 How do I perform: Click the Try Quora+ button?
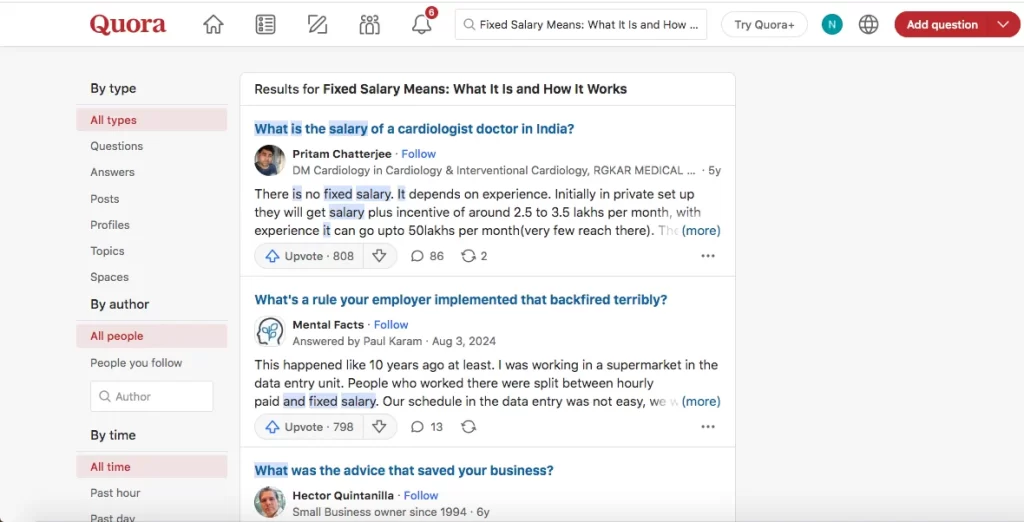pos(764,25)
